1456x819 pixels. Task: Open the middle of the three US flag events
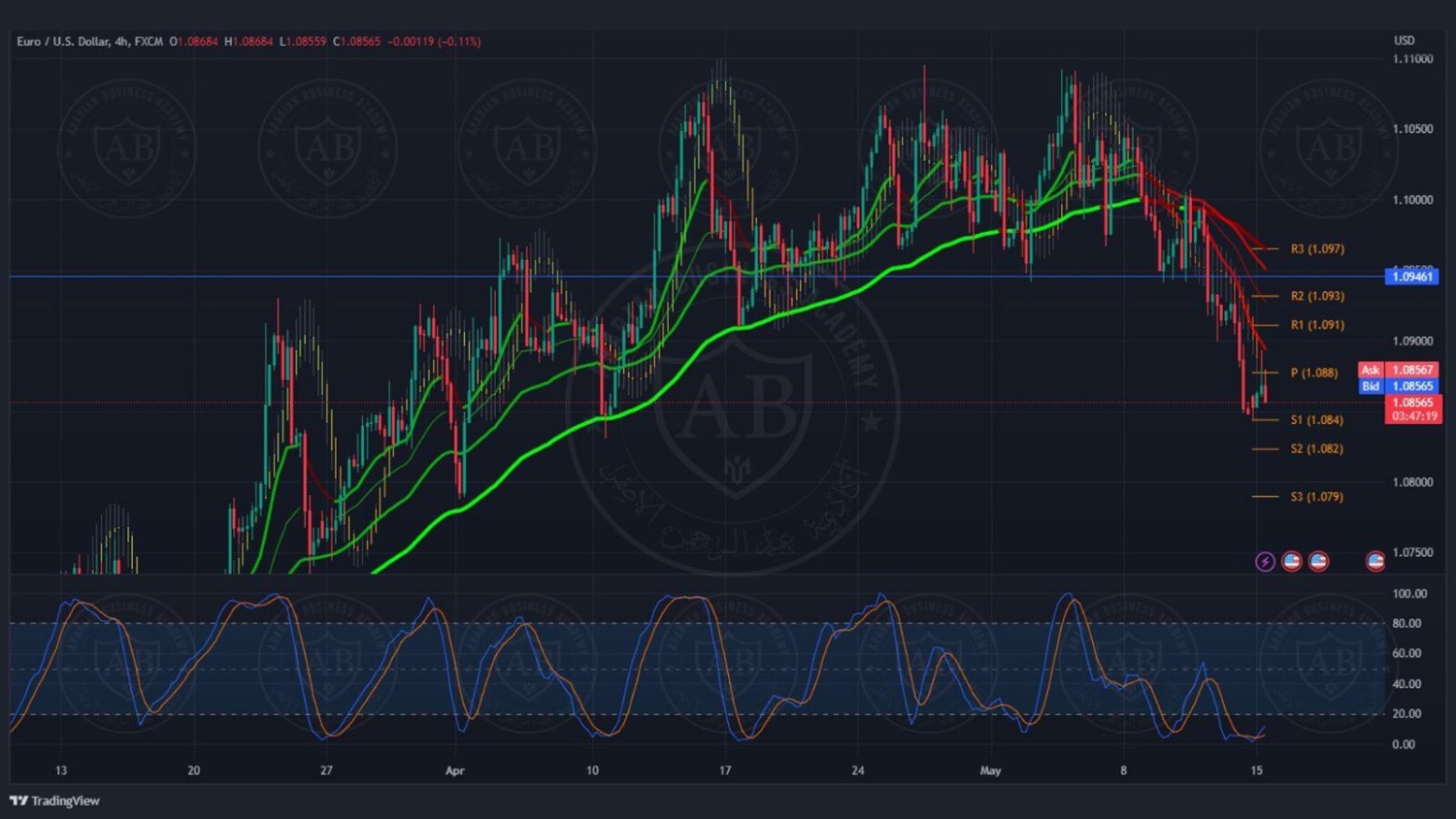coord(1318,561)
